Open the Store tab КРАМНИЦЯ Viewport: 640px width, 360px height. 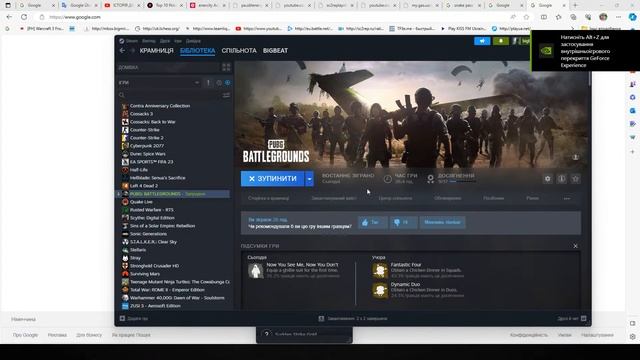(x=156, y=51)
